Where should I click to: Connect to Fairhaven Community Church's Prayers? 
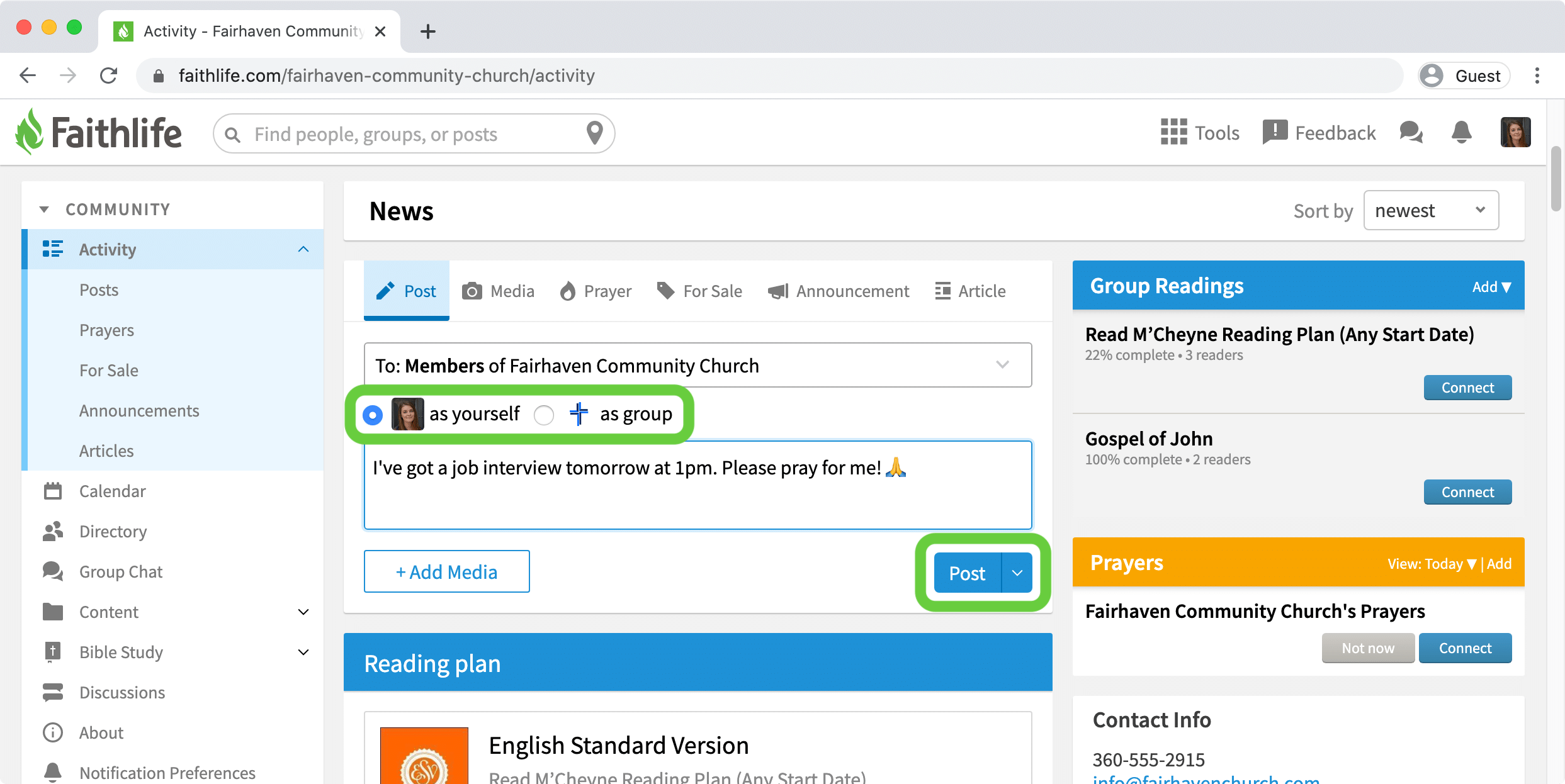tap(1465, 648)
